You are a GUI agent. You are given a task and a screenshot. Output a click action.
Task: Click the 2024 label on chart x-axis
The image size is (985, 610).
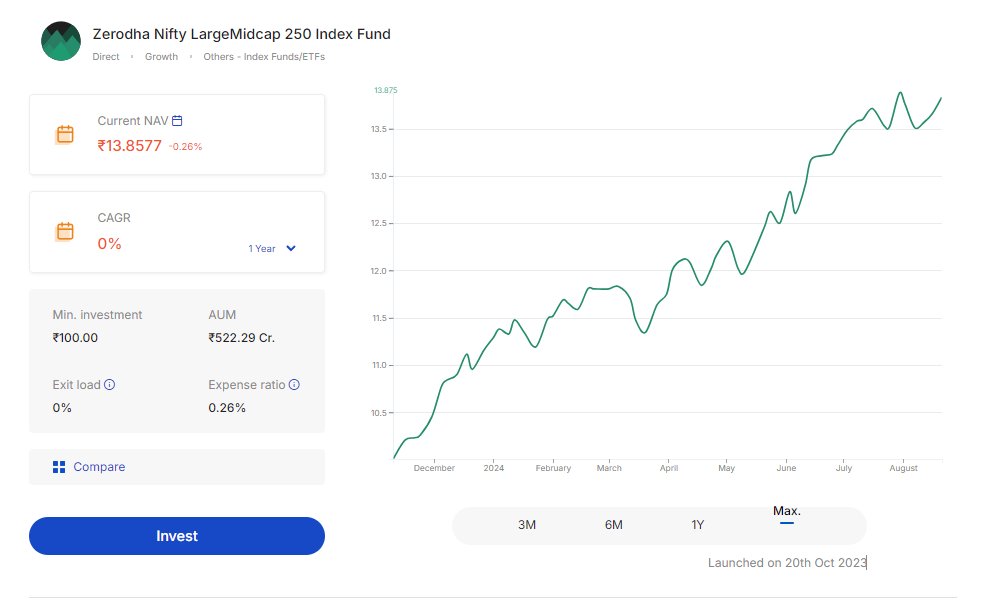coord(494,468)
